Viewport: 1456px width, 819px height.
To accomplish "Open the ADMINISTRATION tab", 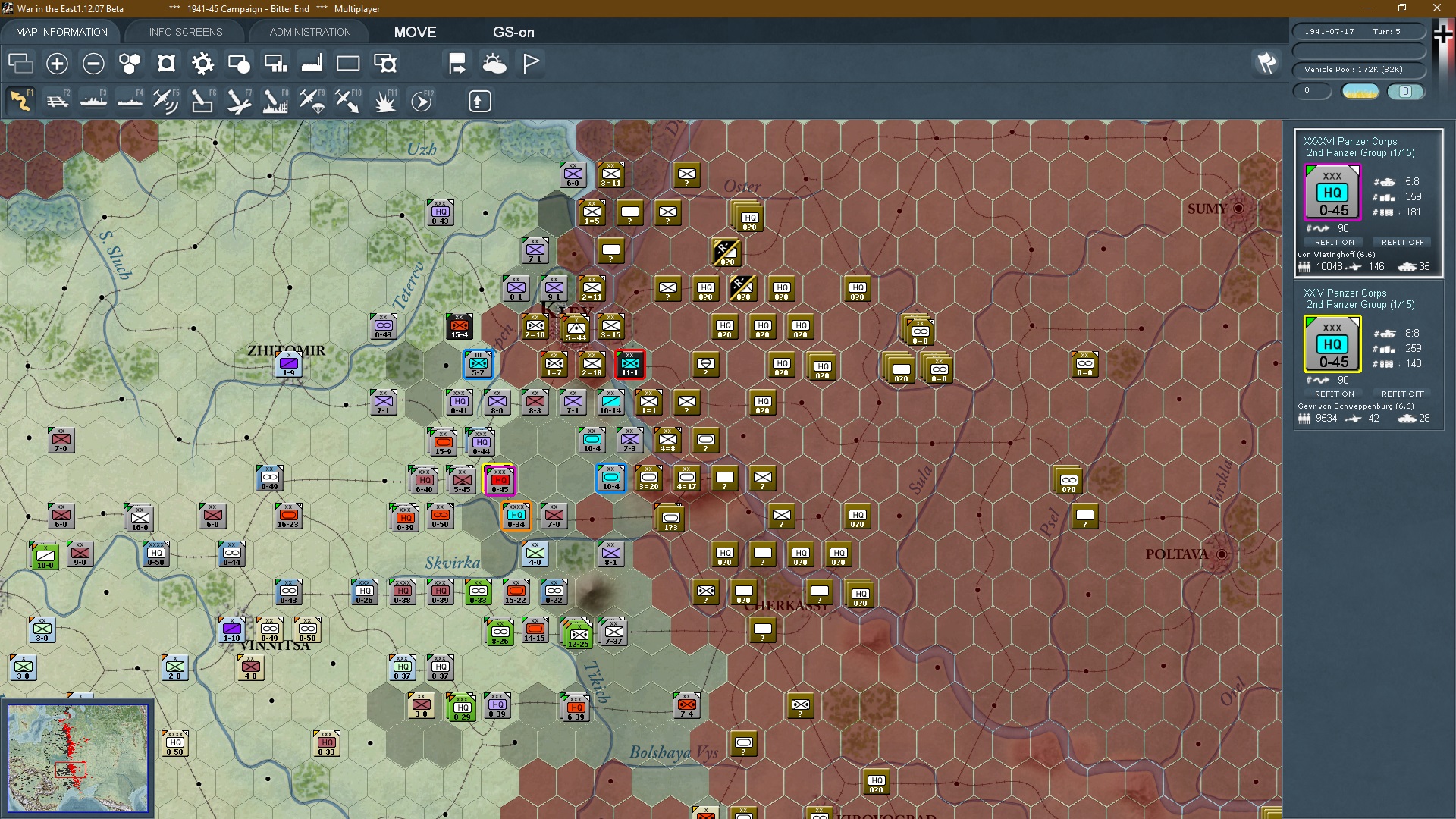I will pos(310,32).
